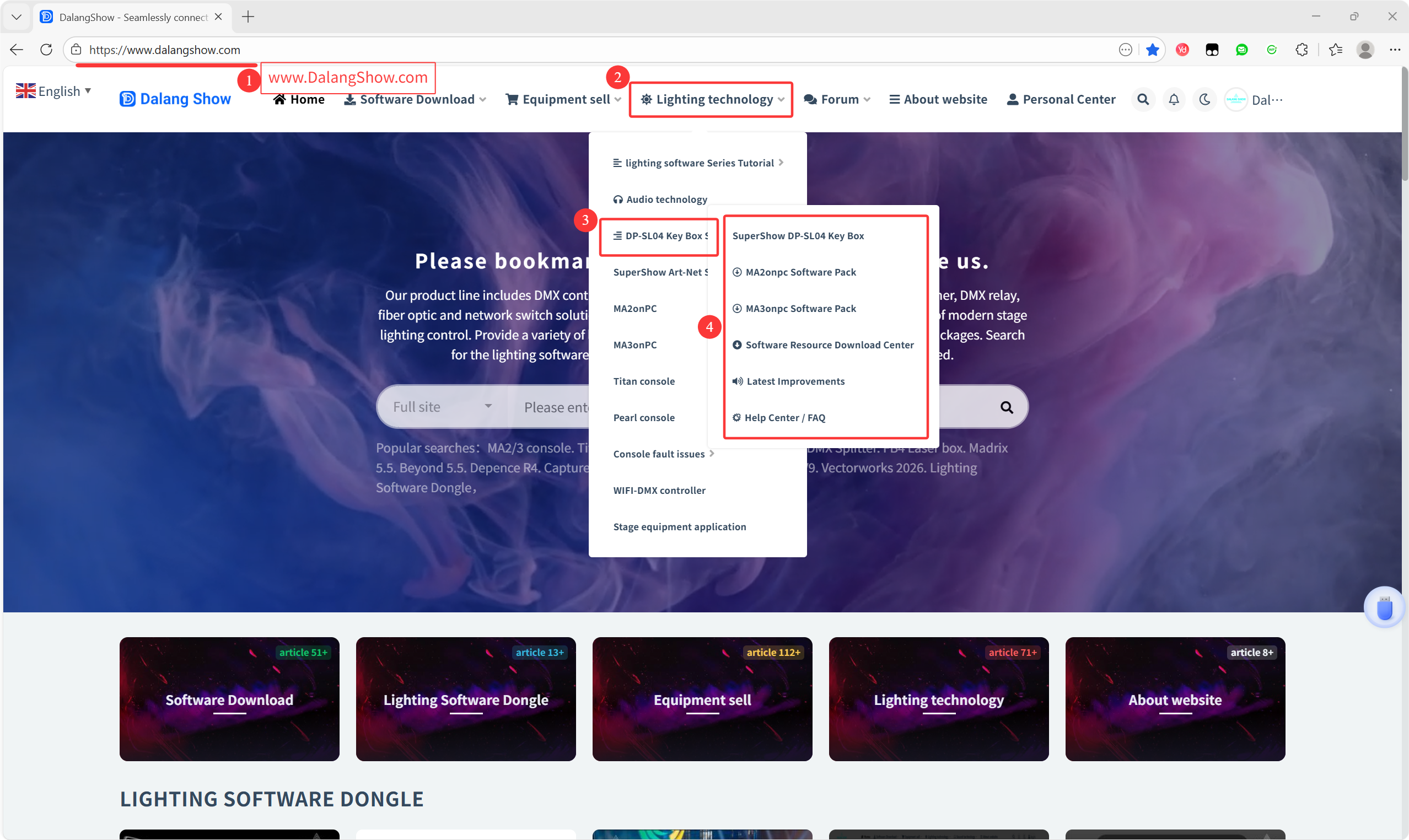Choose Titan console from the dropdown menu
The image size is (1409, 840).
click(644, 381)
